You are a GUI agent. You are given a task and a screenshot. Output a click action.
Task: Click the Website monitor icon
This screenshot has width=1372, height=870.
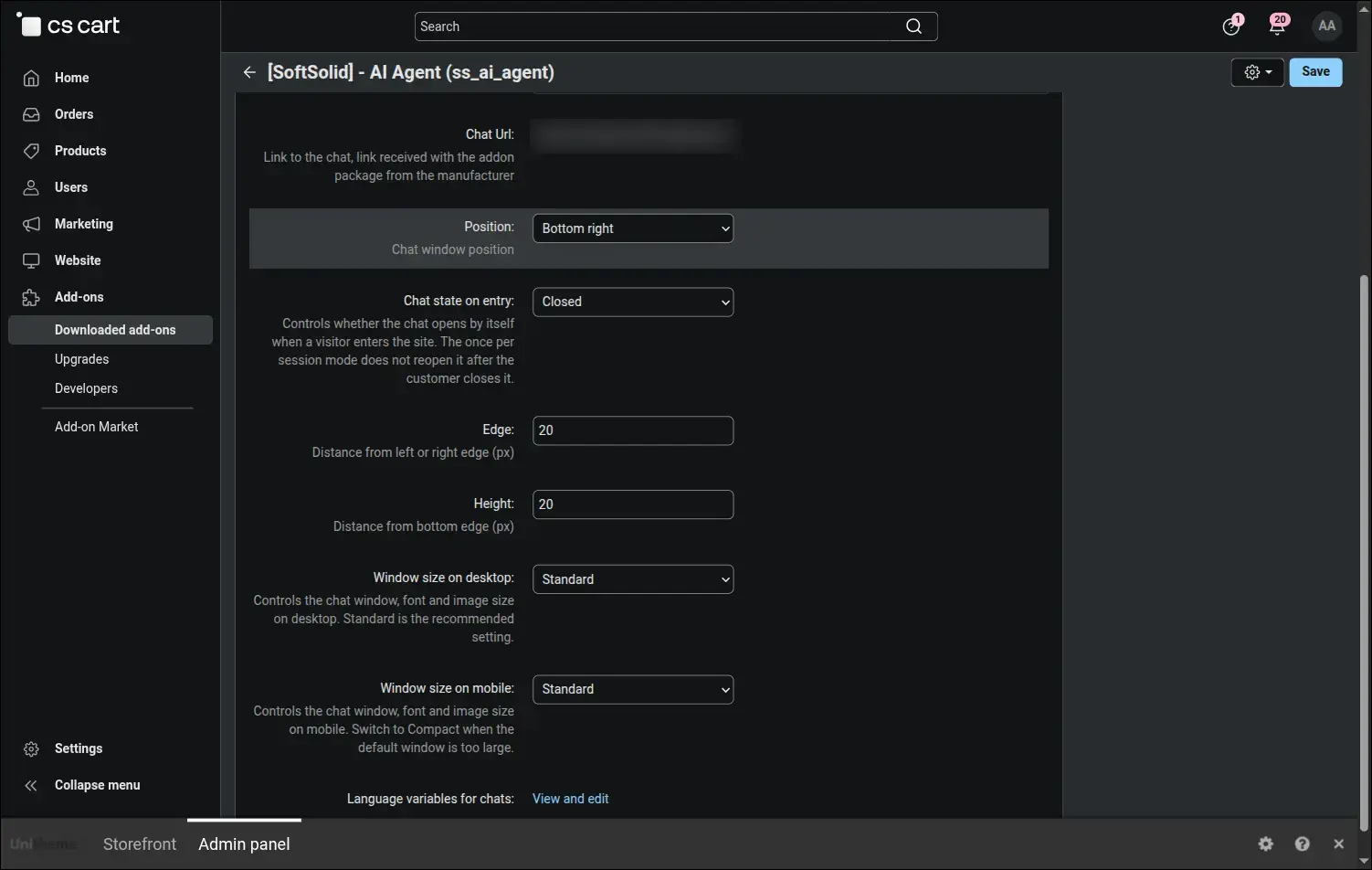(31, 260)
